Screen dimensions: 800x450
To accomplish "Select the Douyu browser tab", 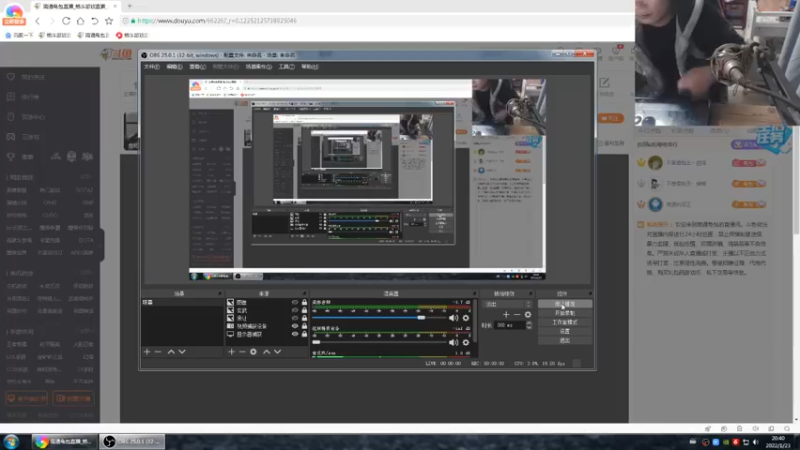I will 75,6.
